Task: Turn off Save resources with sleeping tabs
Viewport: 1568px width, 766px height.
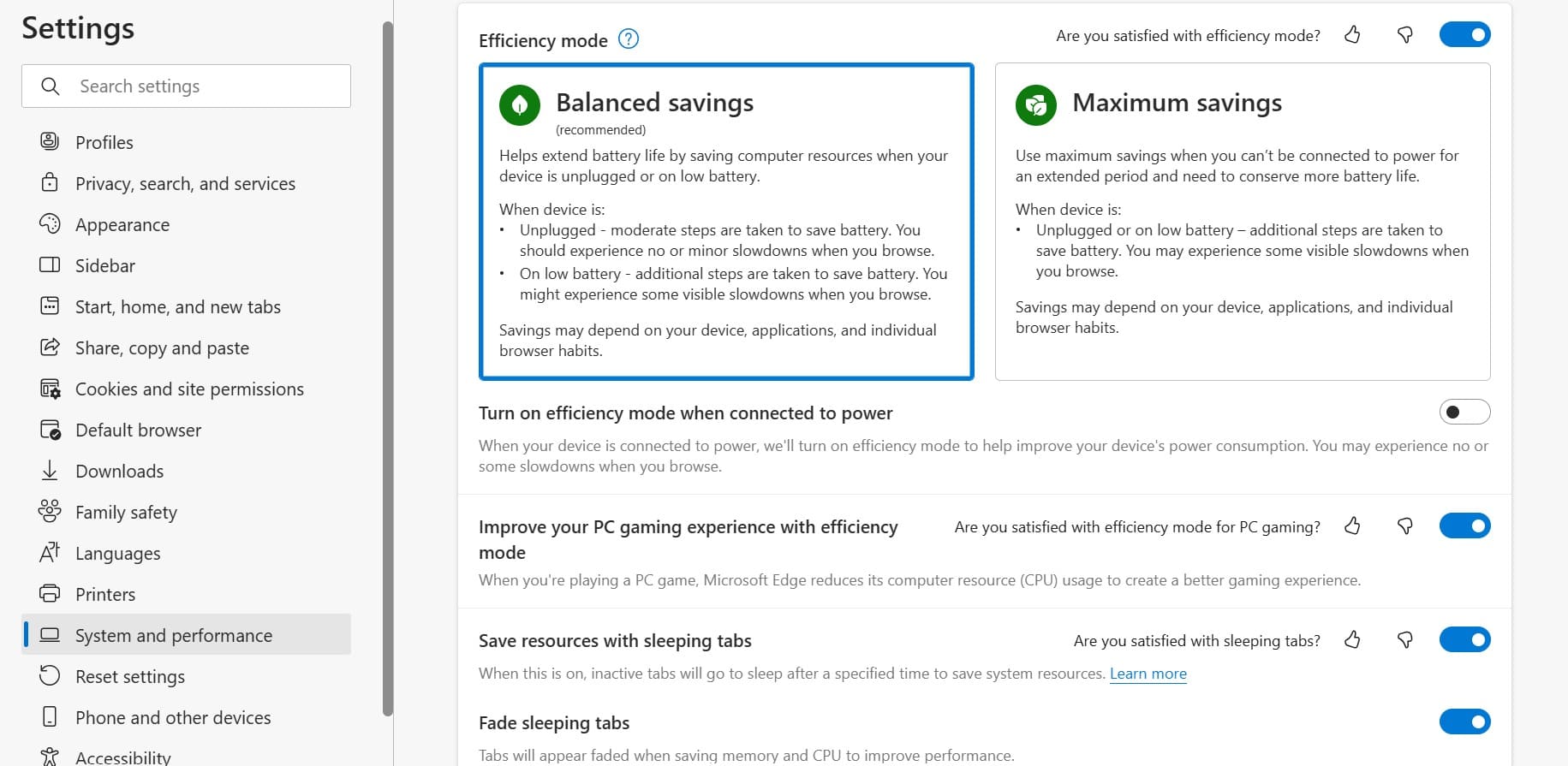Action: point(1464,640)
